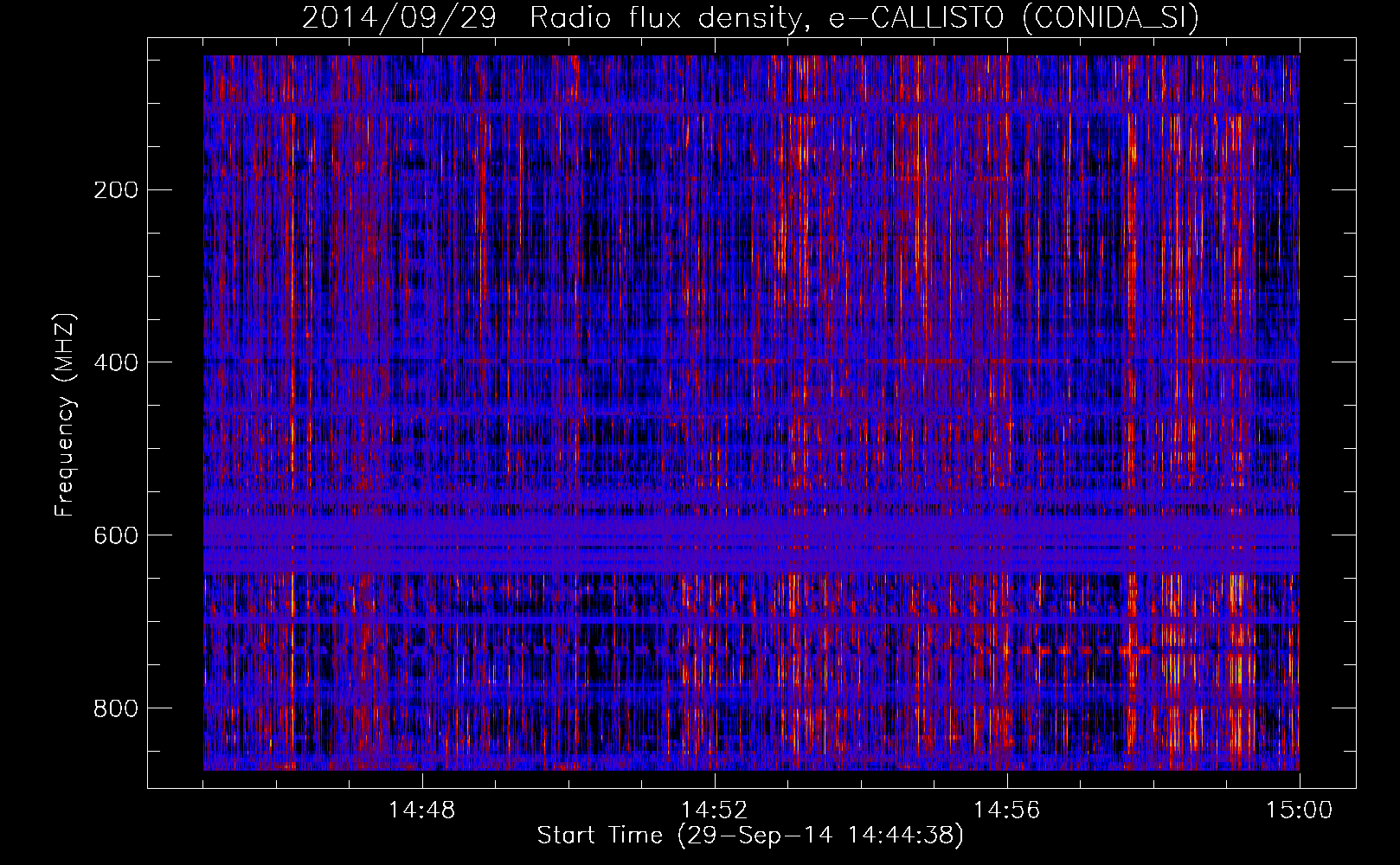Click the '200' frequency tick label

(x=116, y=190)
